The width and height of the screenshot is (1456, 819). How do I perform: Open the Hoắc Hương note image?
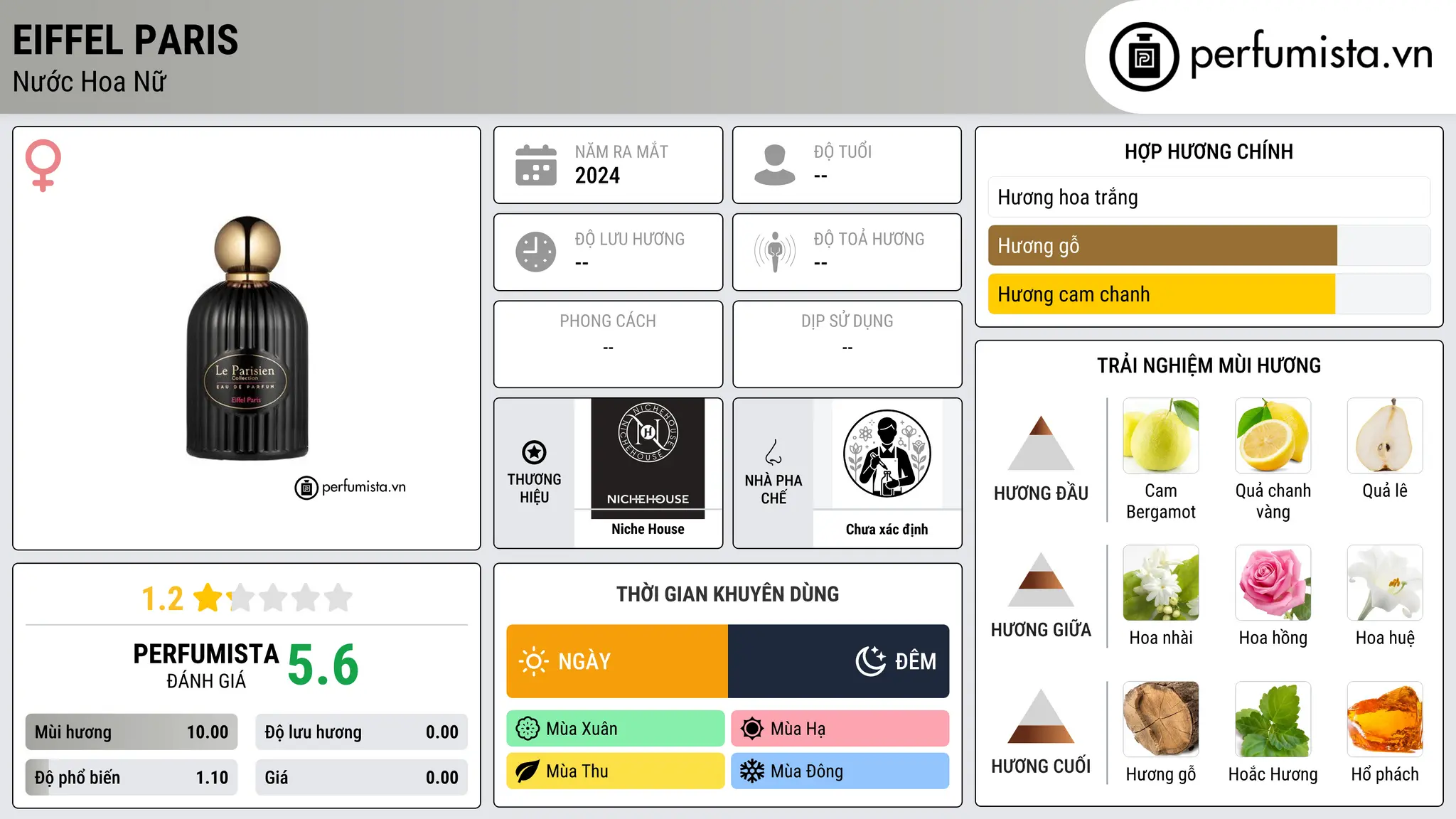coord(1273,719)
